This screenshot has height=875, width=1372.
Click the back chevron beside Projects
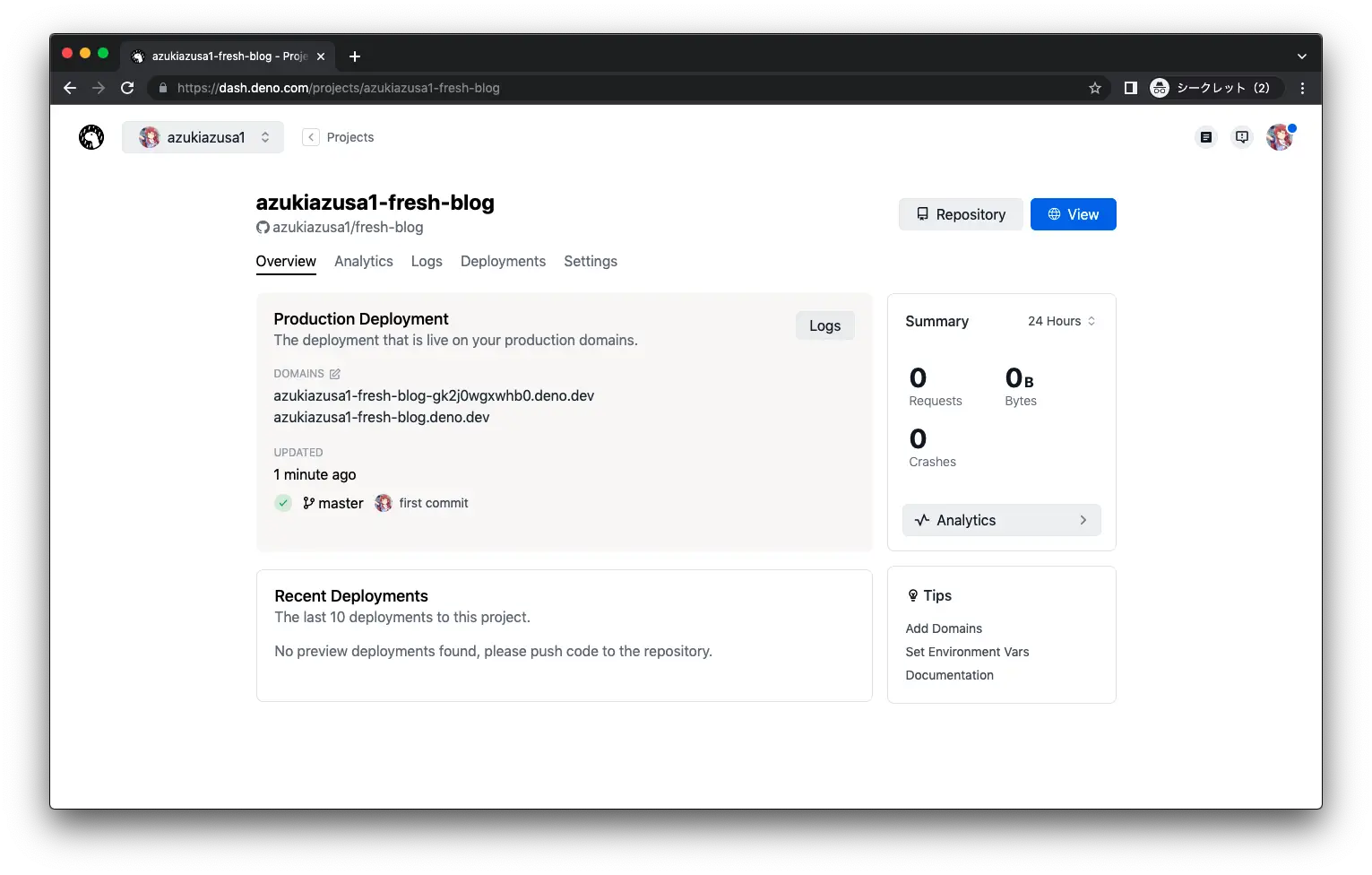pos(311,137)
